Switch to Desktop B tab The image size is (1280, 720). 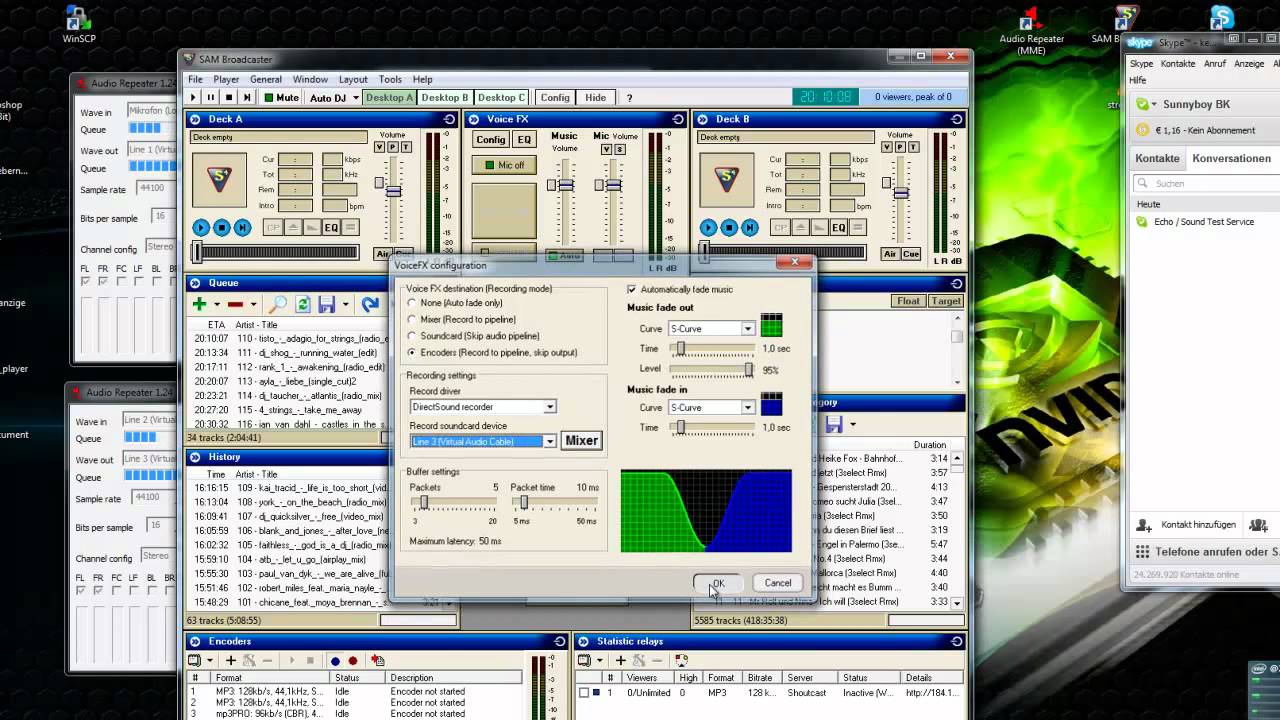(444, 98)
